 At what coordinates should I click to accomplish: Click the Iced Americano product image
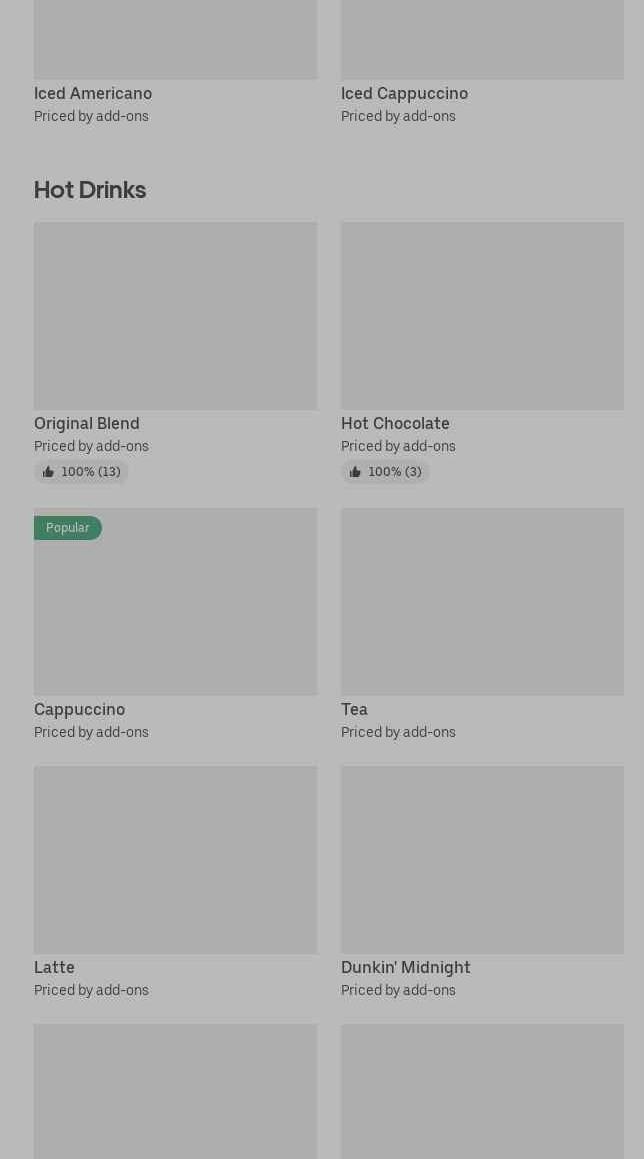pyautogui.click(x=175, y=38)
